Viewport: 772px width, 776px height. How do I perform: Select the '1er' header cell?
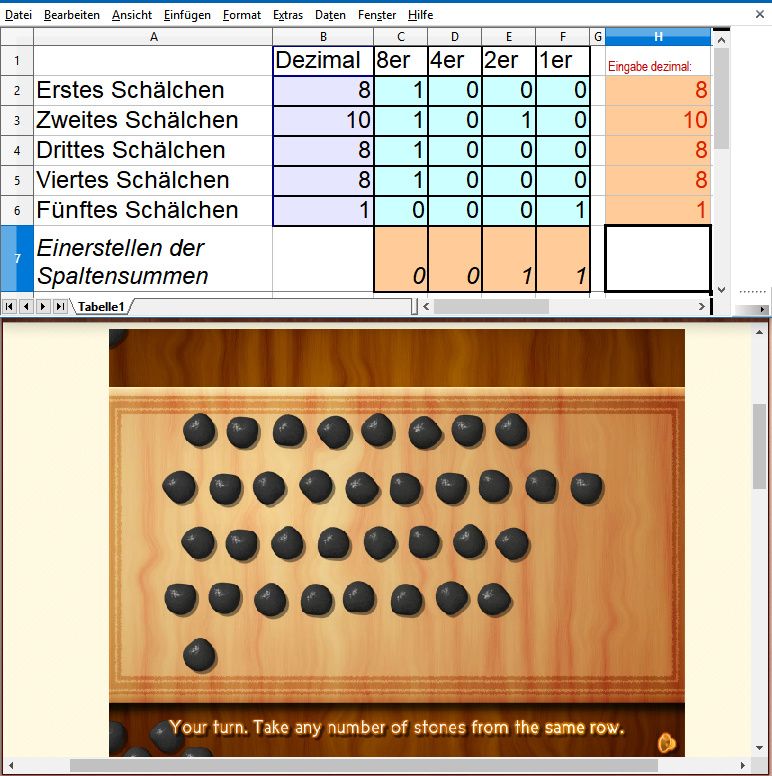tap(562, 60)
